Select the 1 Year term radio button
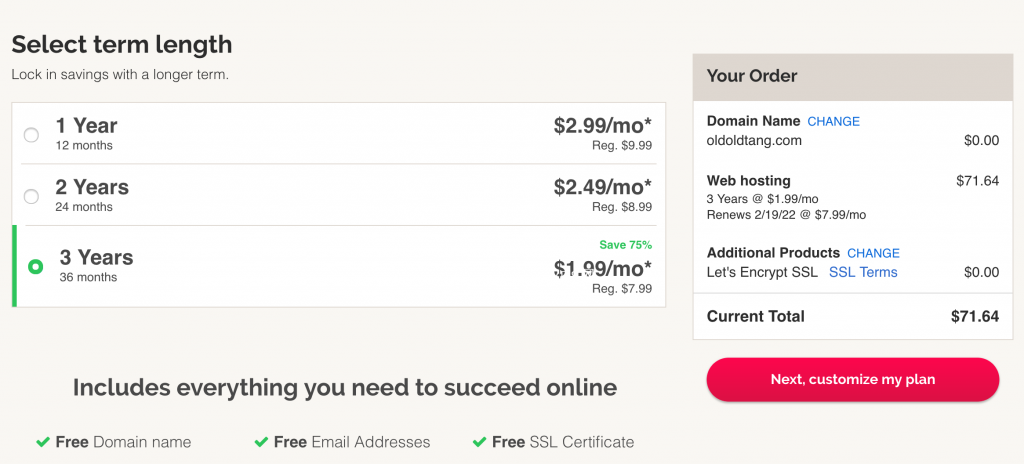Screen dimensions: 1024x464 [31, 135]
